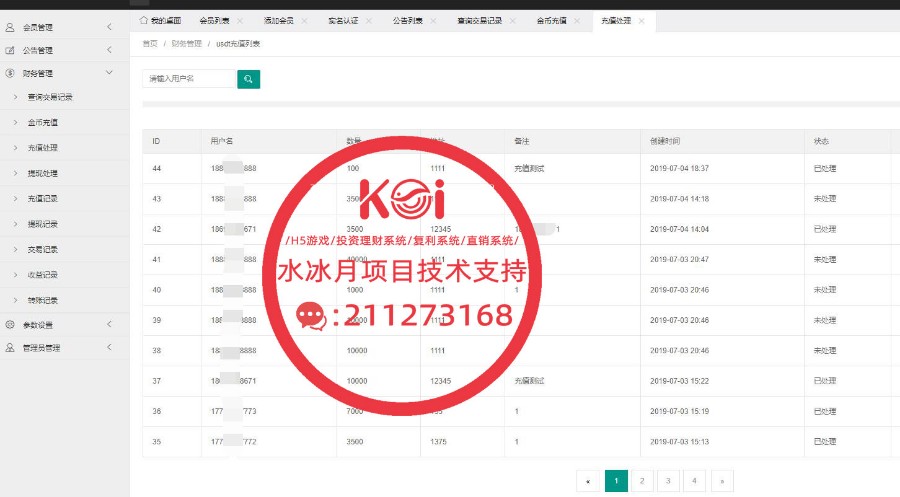Go to previous page with « button

(588, 481)
